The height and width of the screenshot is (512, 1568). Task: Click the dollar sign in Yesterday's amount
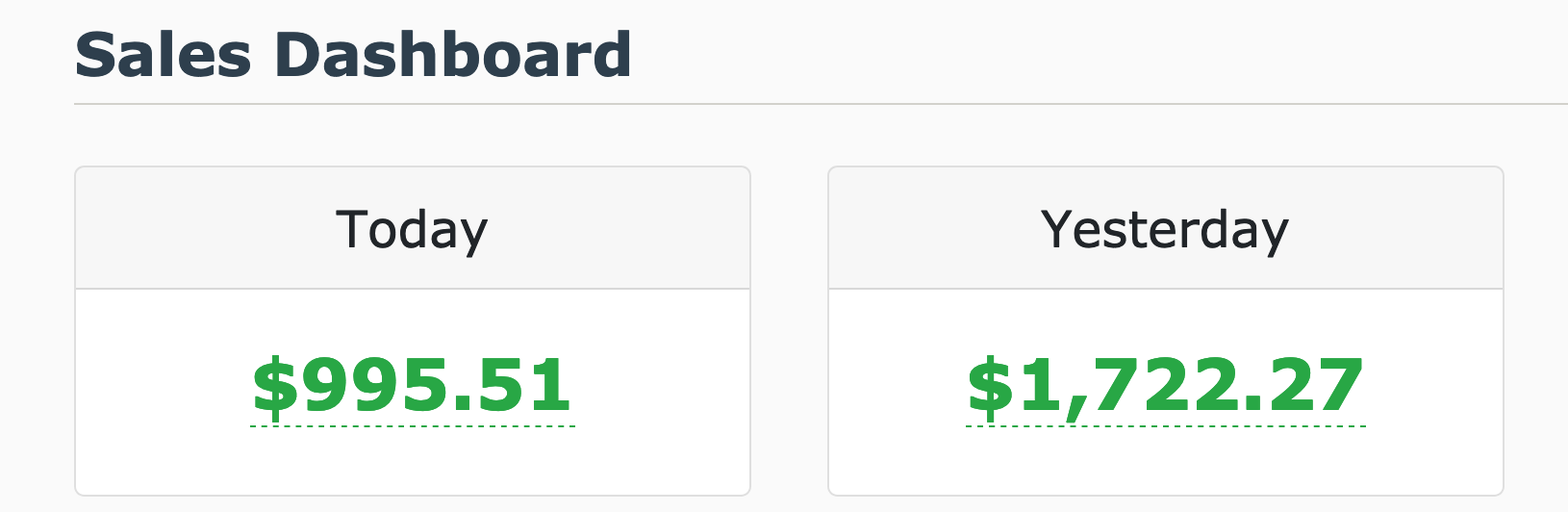click(990, 386)
